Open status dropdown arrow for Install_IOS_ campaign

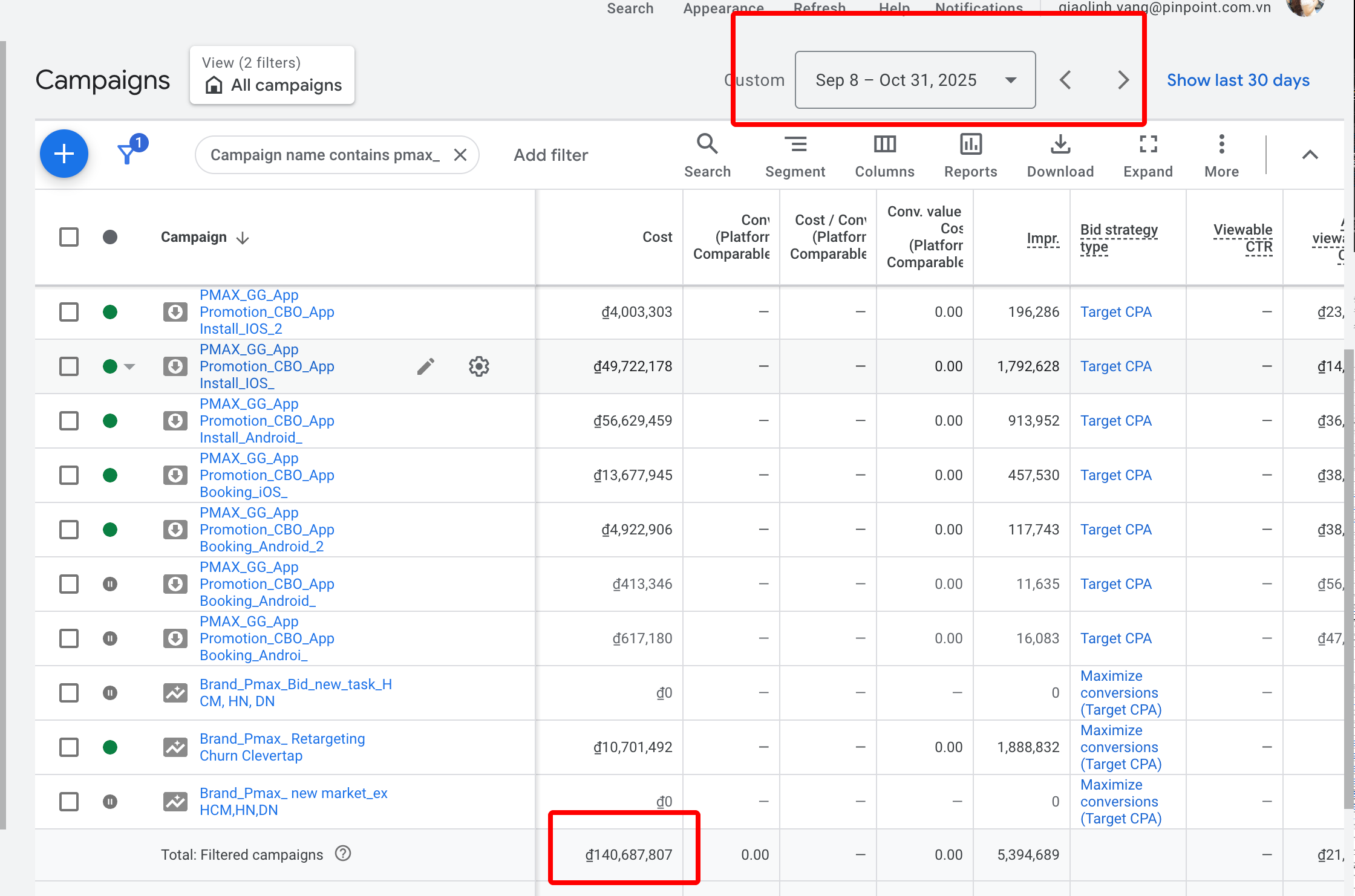point(129,366)
